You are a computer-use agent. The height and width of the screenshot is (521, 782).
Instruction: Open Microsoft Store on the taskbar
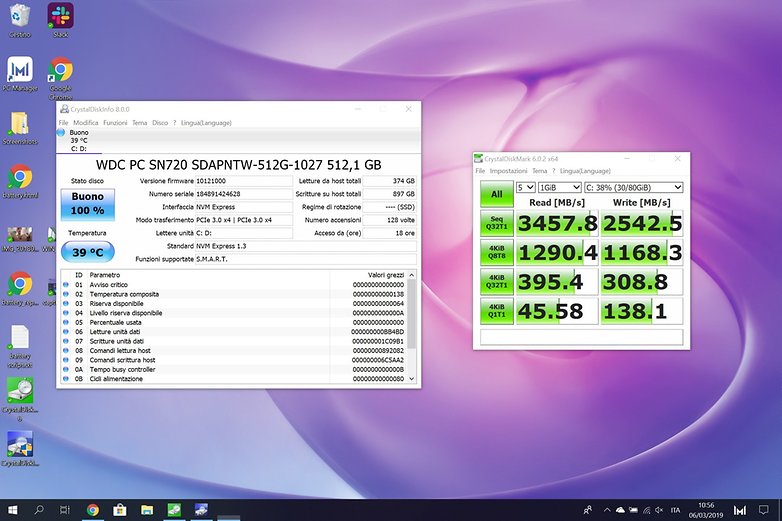pyautogui.click(x=119, y=510)
